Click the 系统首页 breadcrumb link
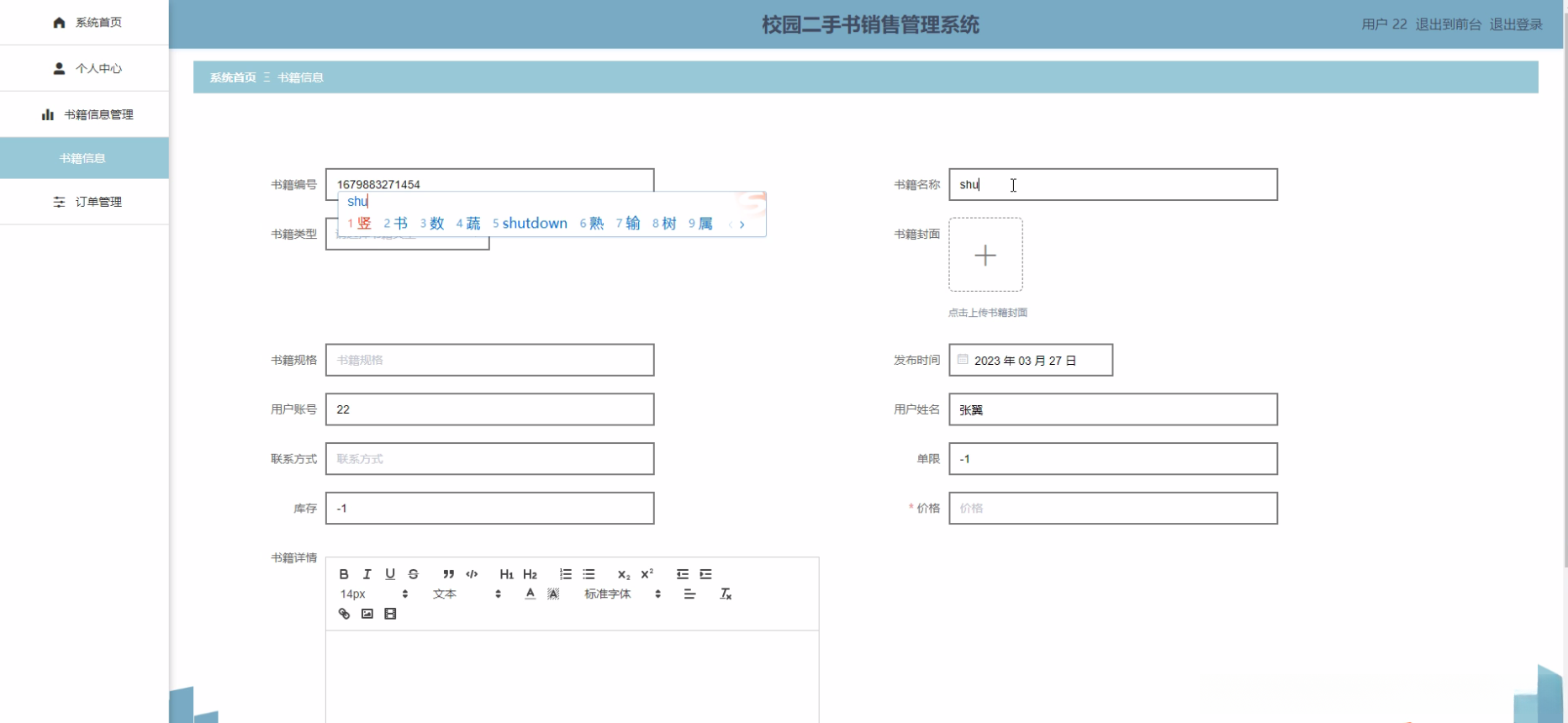 click(233, 77)
